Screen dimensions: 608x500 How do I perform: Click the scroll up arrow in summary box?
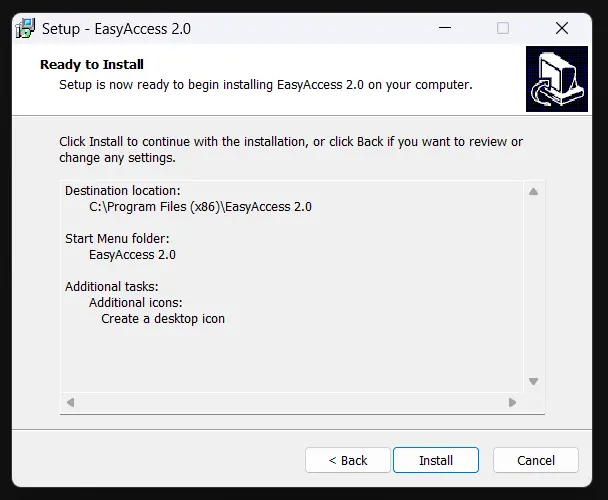click(x=534, y=192)
